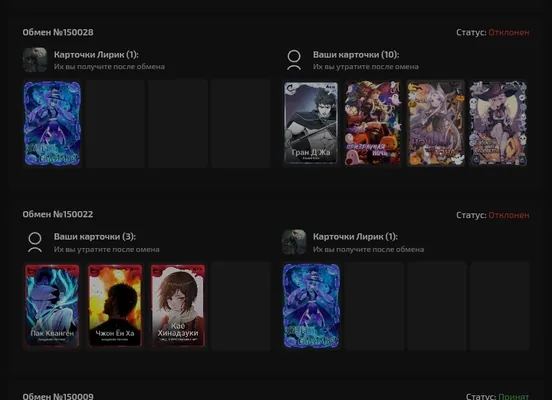
Task: Click your profile icon in exchange №150028
Action: tap(294, 60)
